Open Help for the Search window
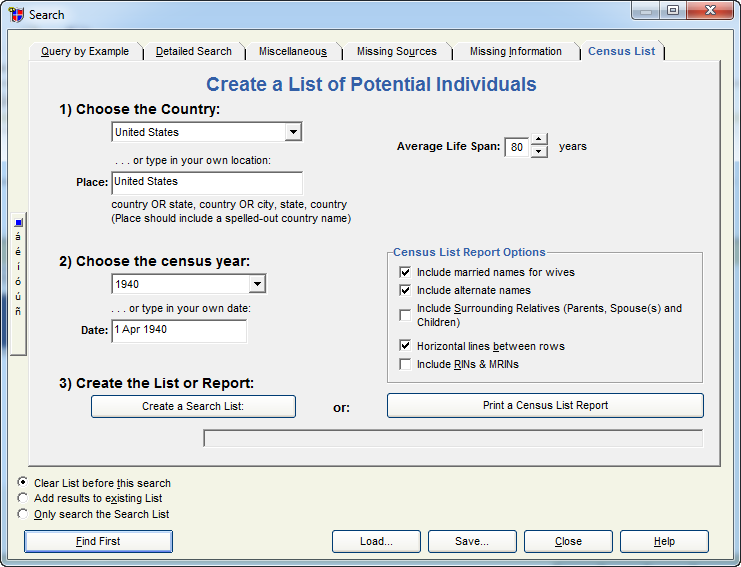 pyautogui.click(x=664, y=541)
